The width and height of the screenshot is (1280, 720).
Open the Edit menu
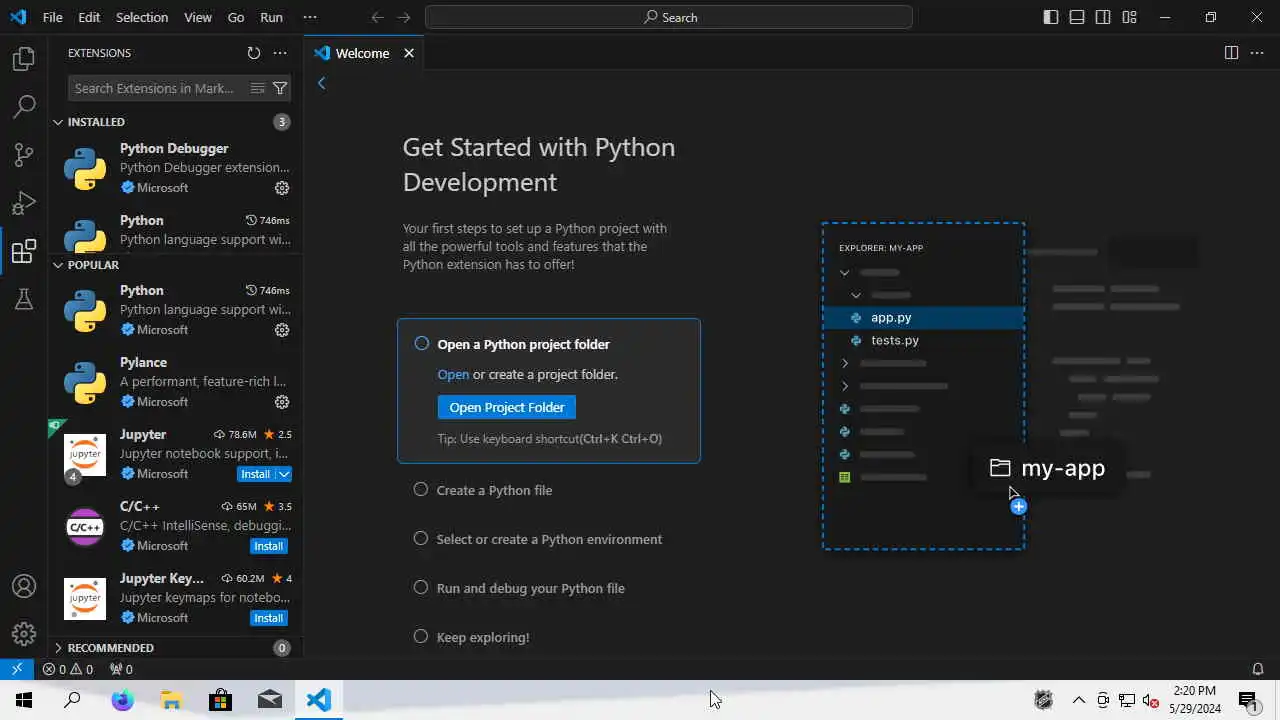click(89, 17)
